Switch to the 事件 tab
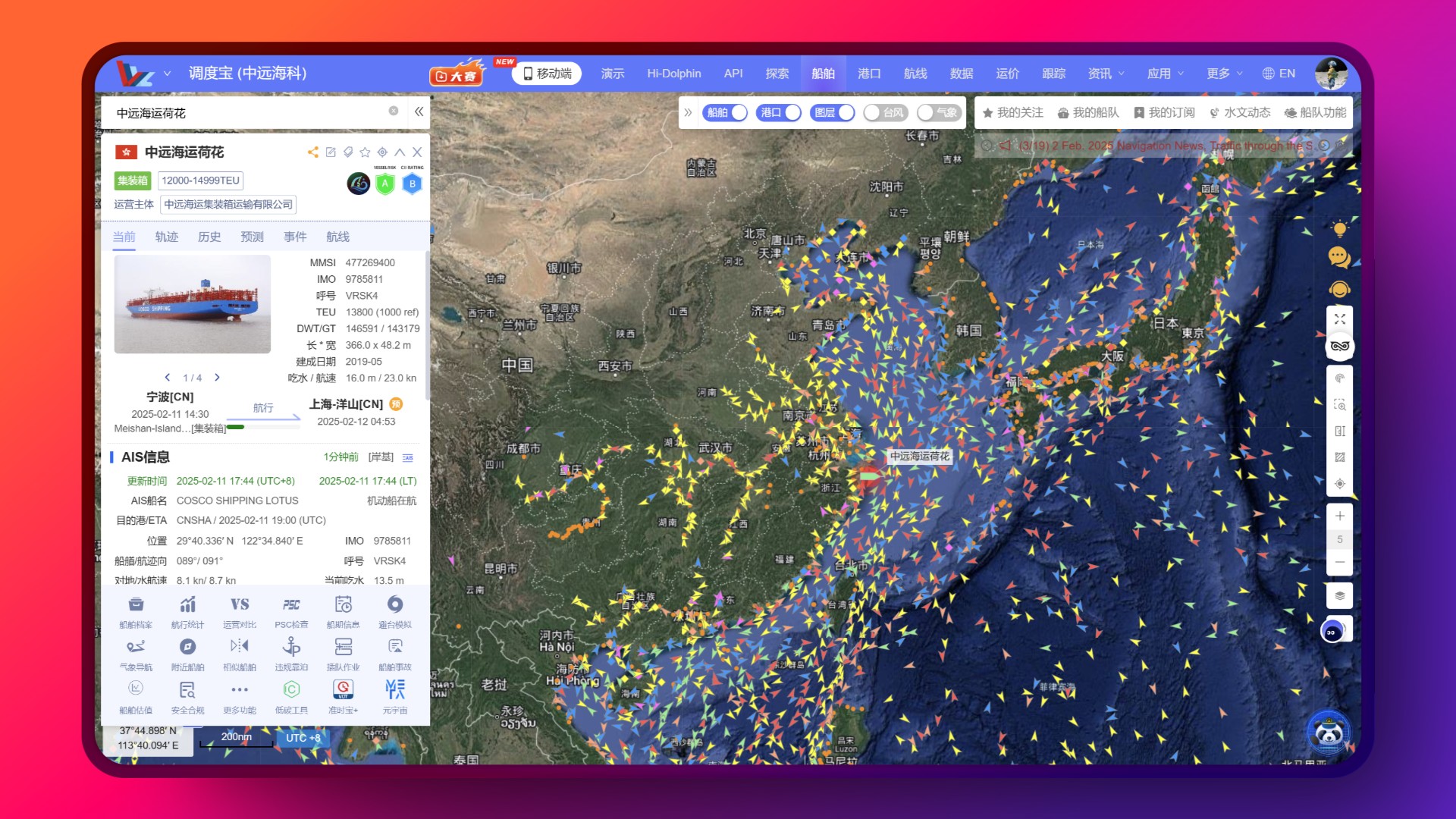Viewport: 1456px width, 819px height. [295, 237]
